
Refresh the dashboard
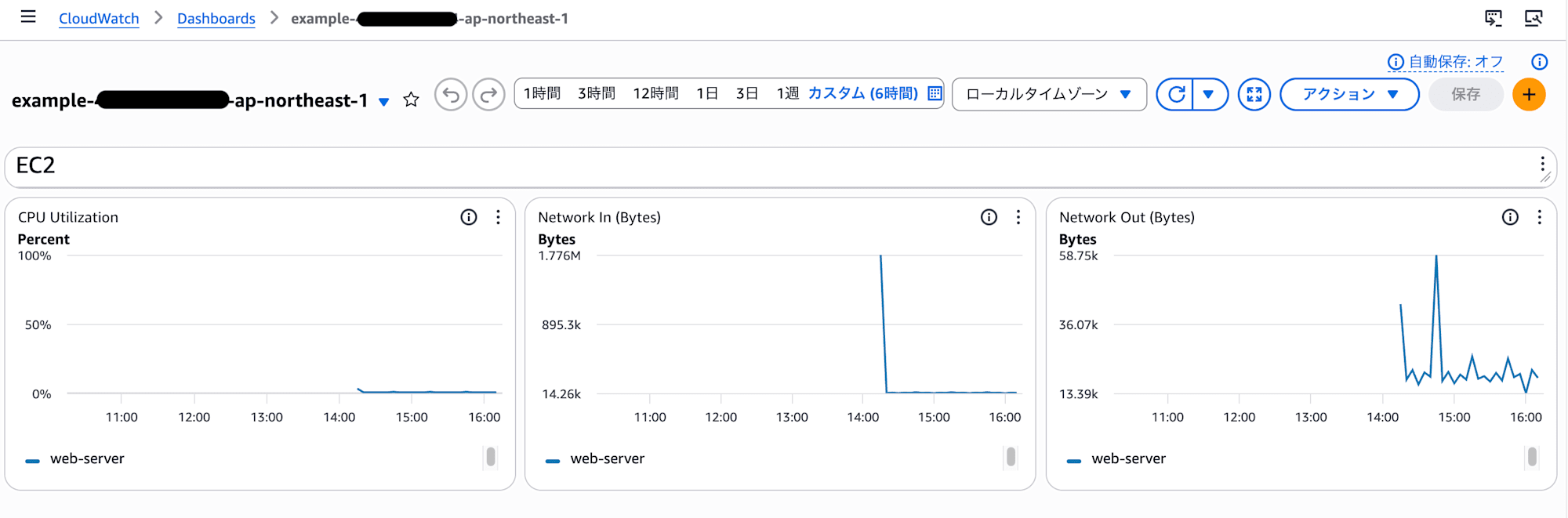[x=1175, y=95]
